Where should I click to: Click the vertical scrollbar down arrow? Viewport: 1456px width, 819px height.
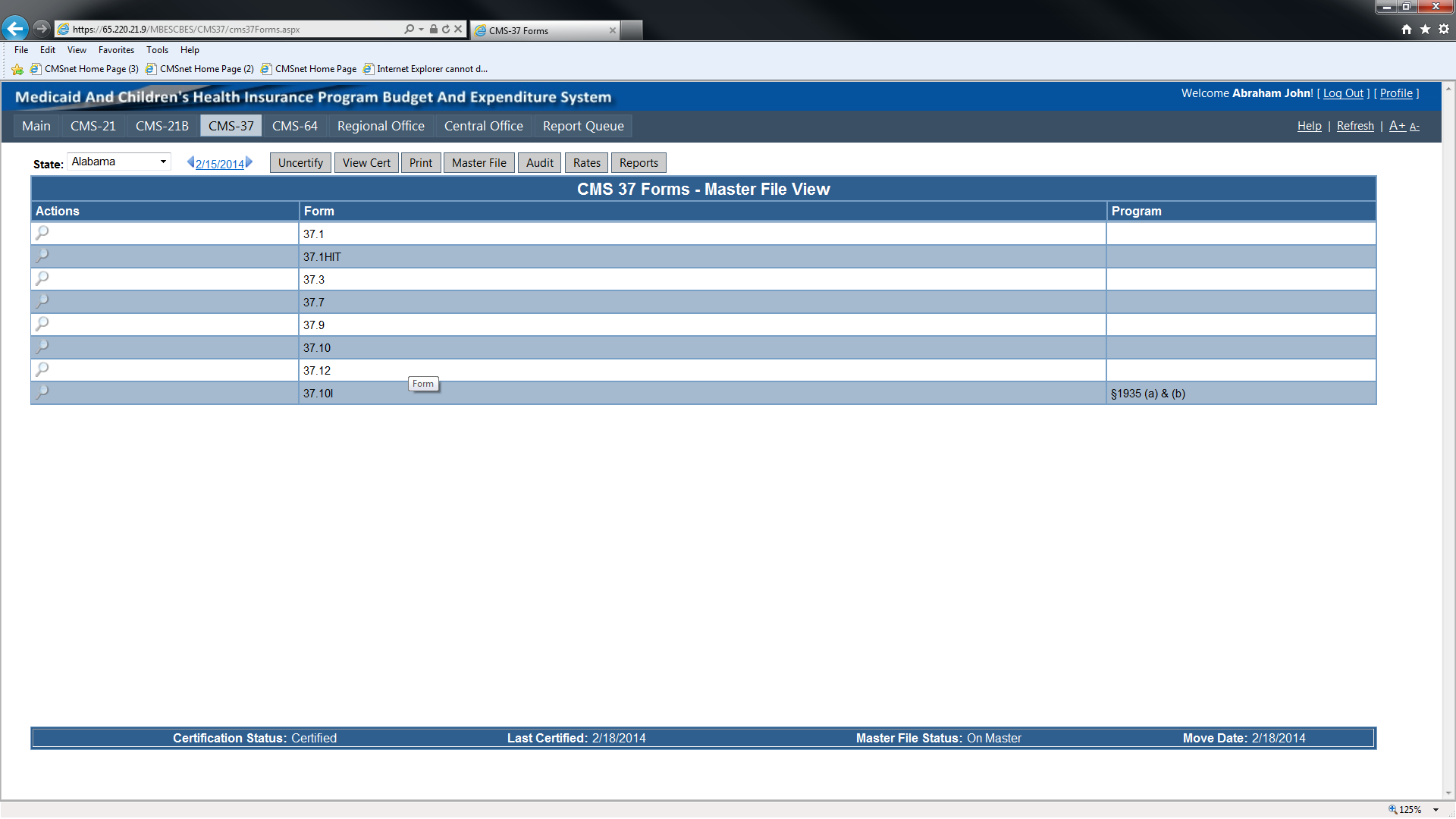click(1448, 793)
